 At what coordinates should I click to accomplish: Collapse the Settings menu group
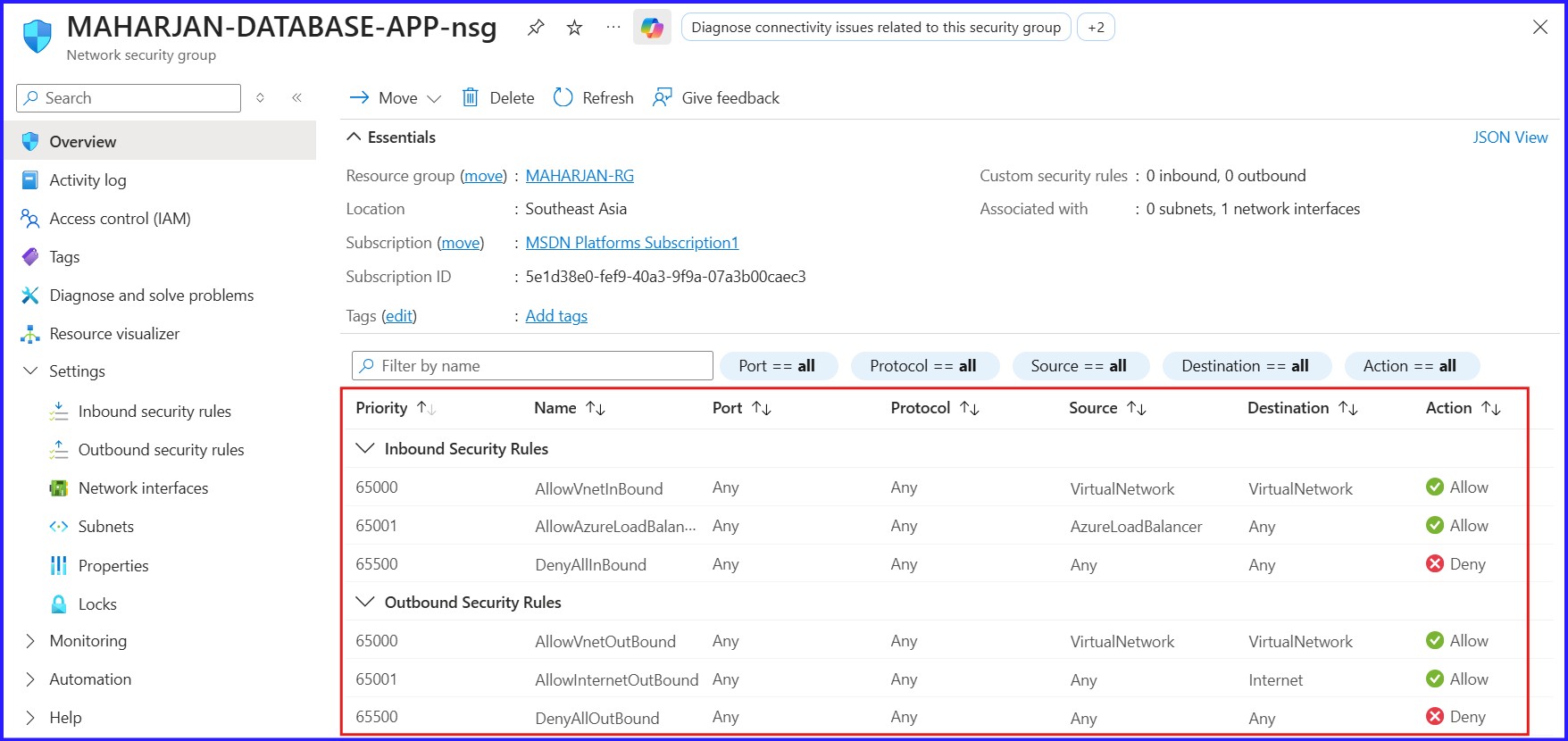tap(30, 370)
